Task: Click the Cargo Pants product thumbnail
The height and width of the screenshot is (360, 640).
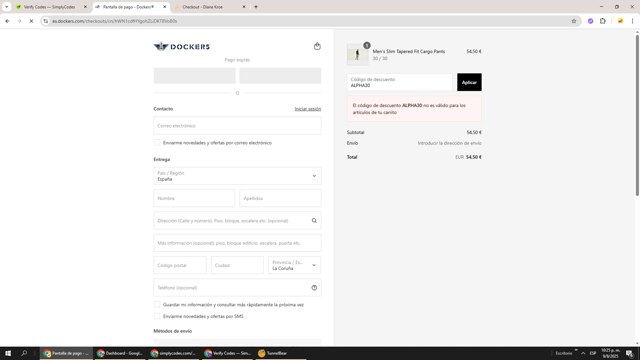Action: [357, 54]
